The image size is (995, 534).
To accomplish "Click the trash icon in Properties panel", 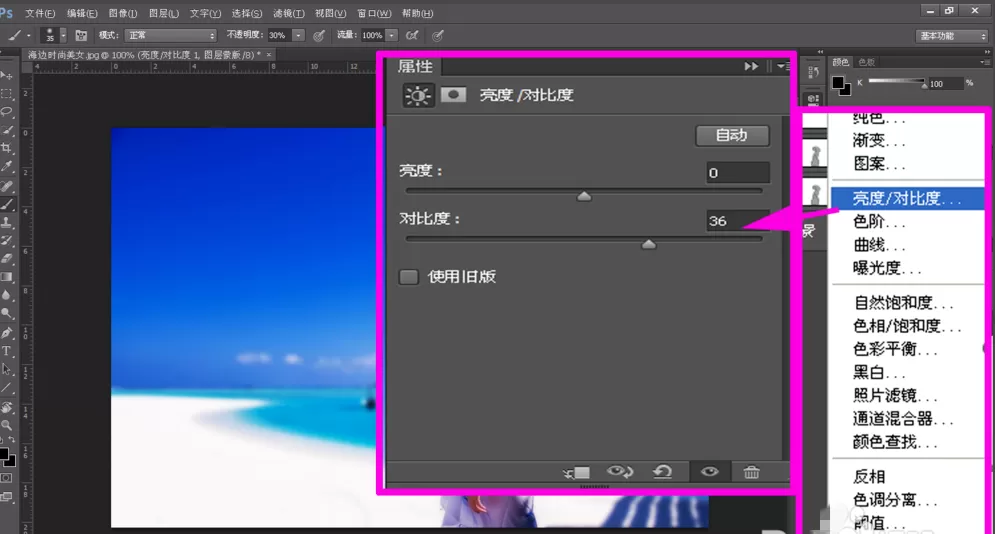I will coord(751,472).
